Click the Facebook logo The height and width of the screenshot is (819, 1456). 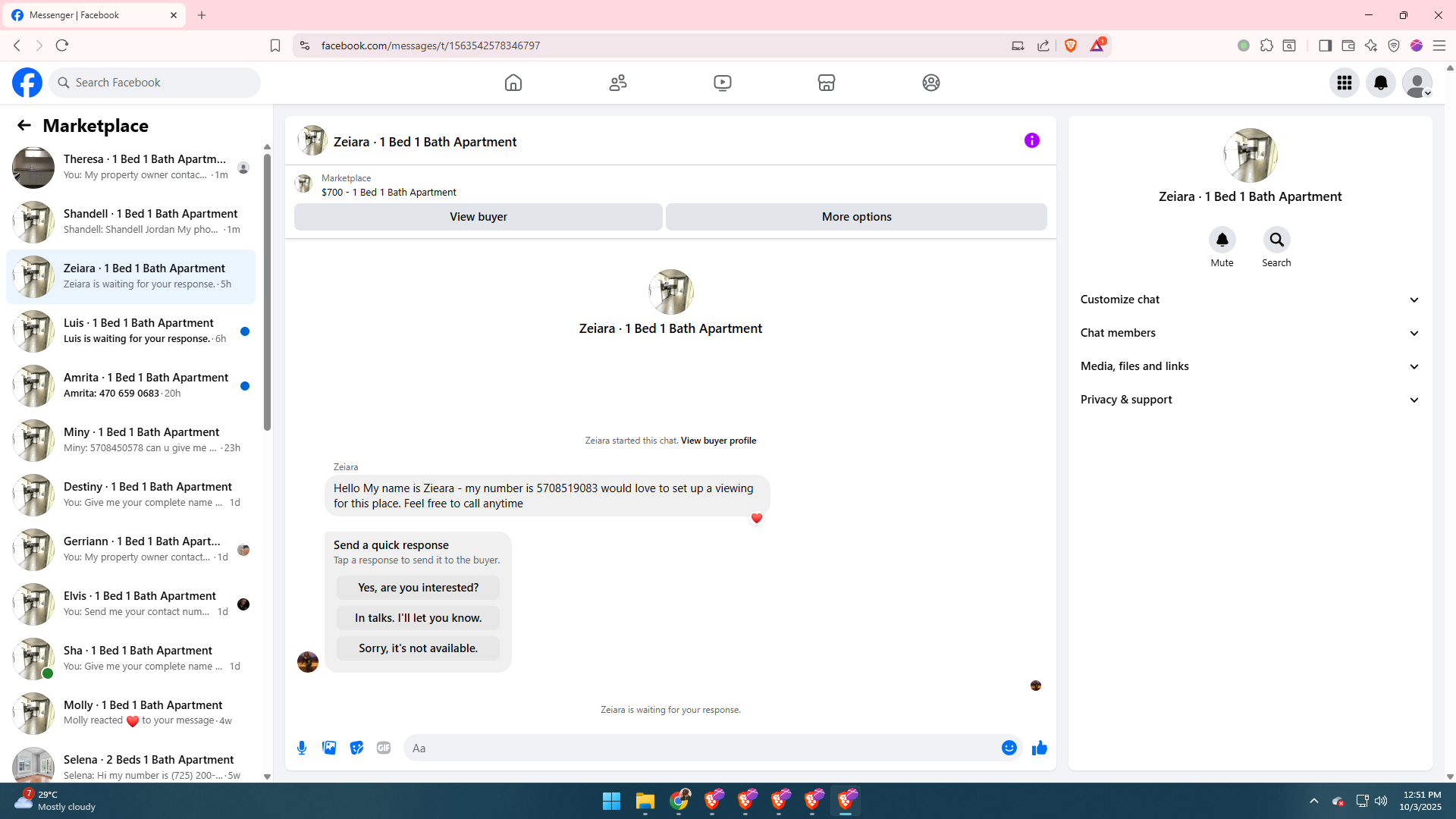[x=27, y=83]
